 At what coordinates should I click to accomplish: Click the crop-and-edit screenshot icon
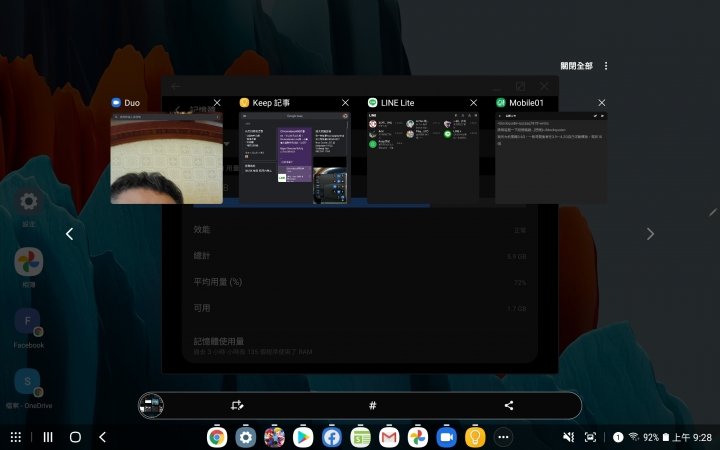point(236,405)
